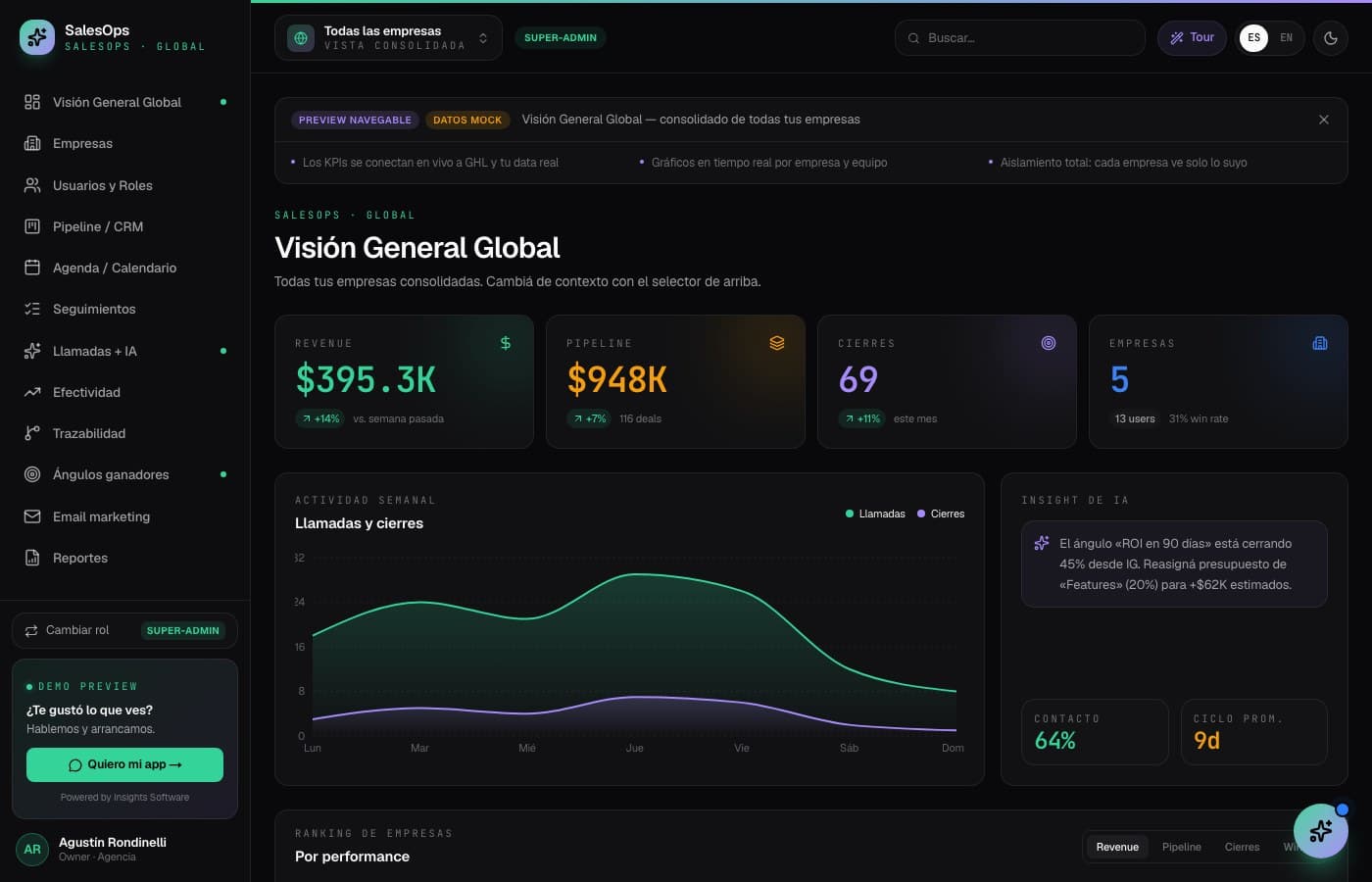Go to Seguimientos section
Screen dimensions: 1372x882
tap(124, 309)
